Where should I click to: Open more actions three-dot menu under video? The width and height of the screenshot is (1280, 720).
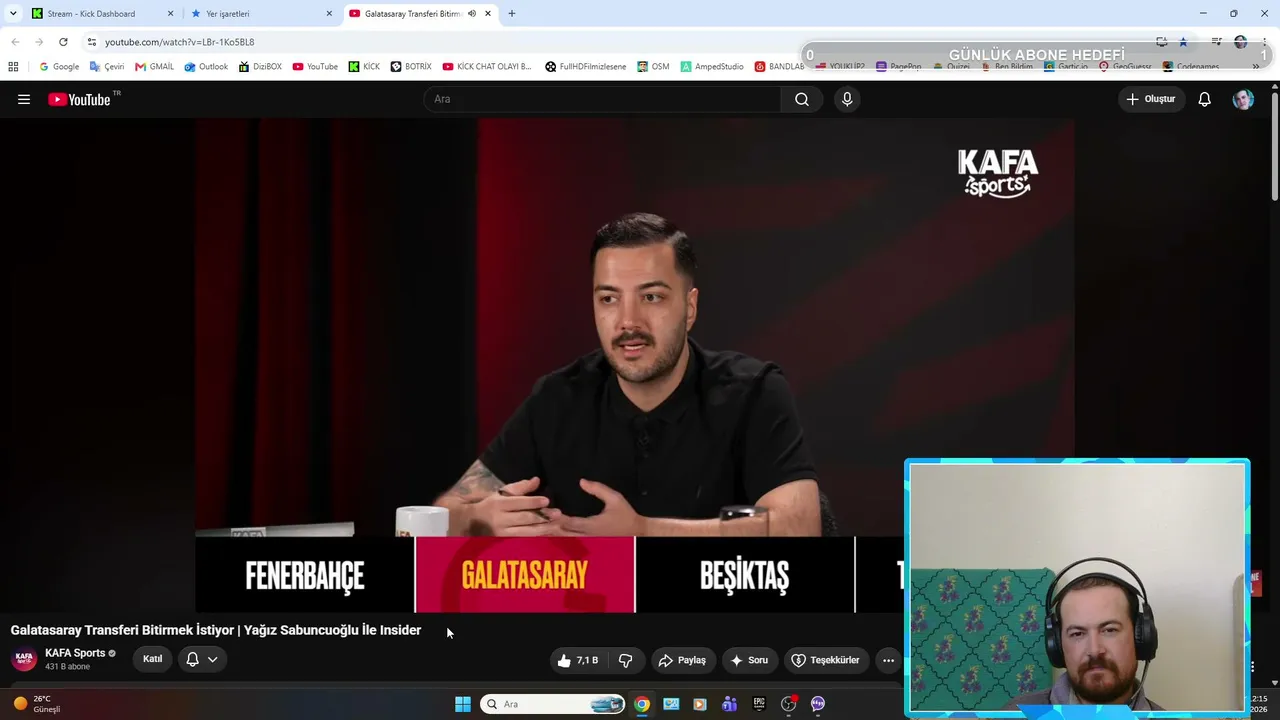[888, 660]
